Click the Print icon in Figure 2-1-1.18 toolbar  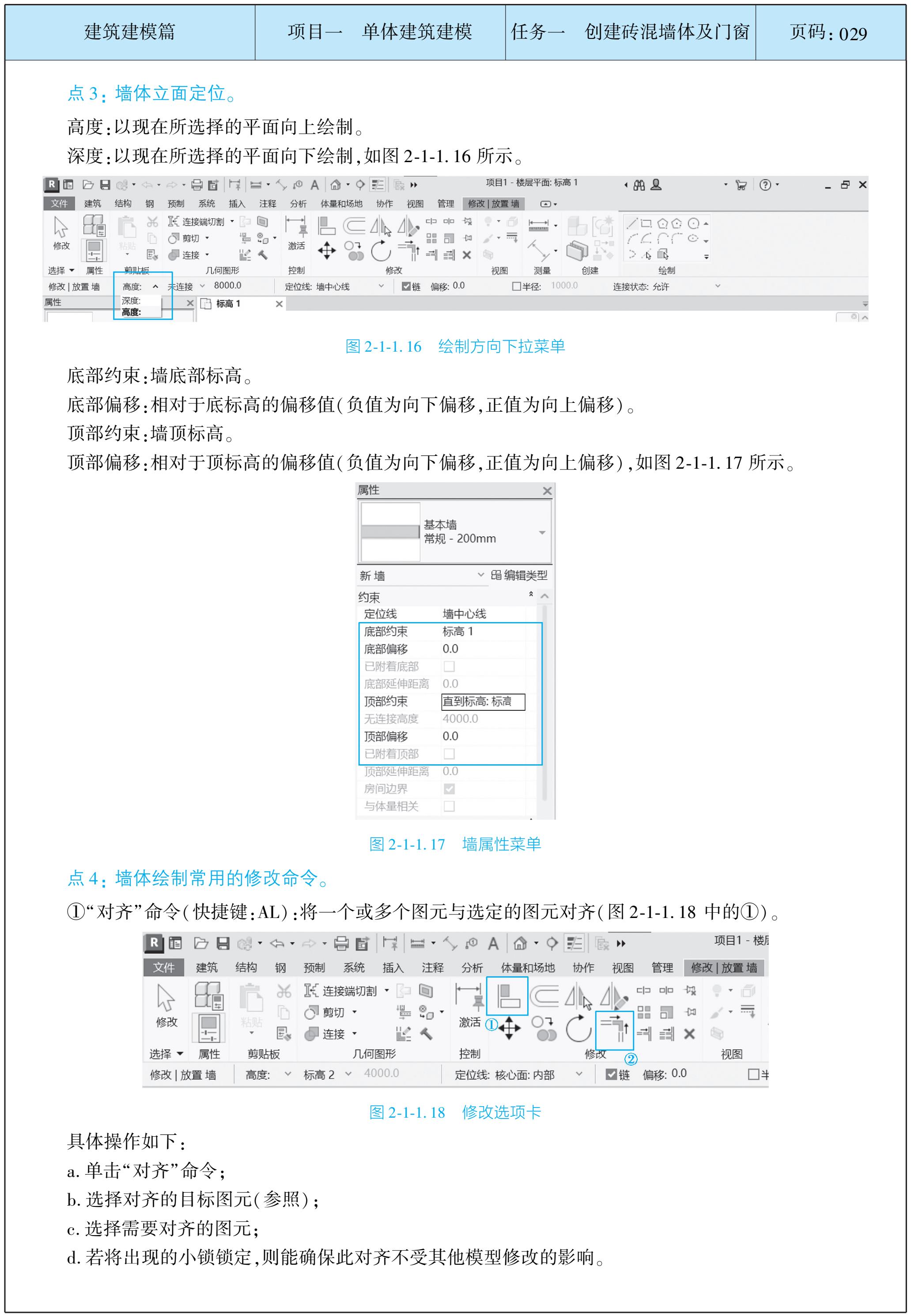click(341, 944)
